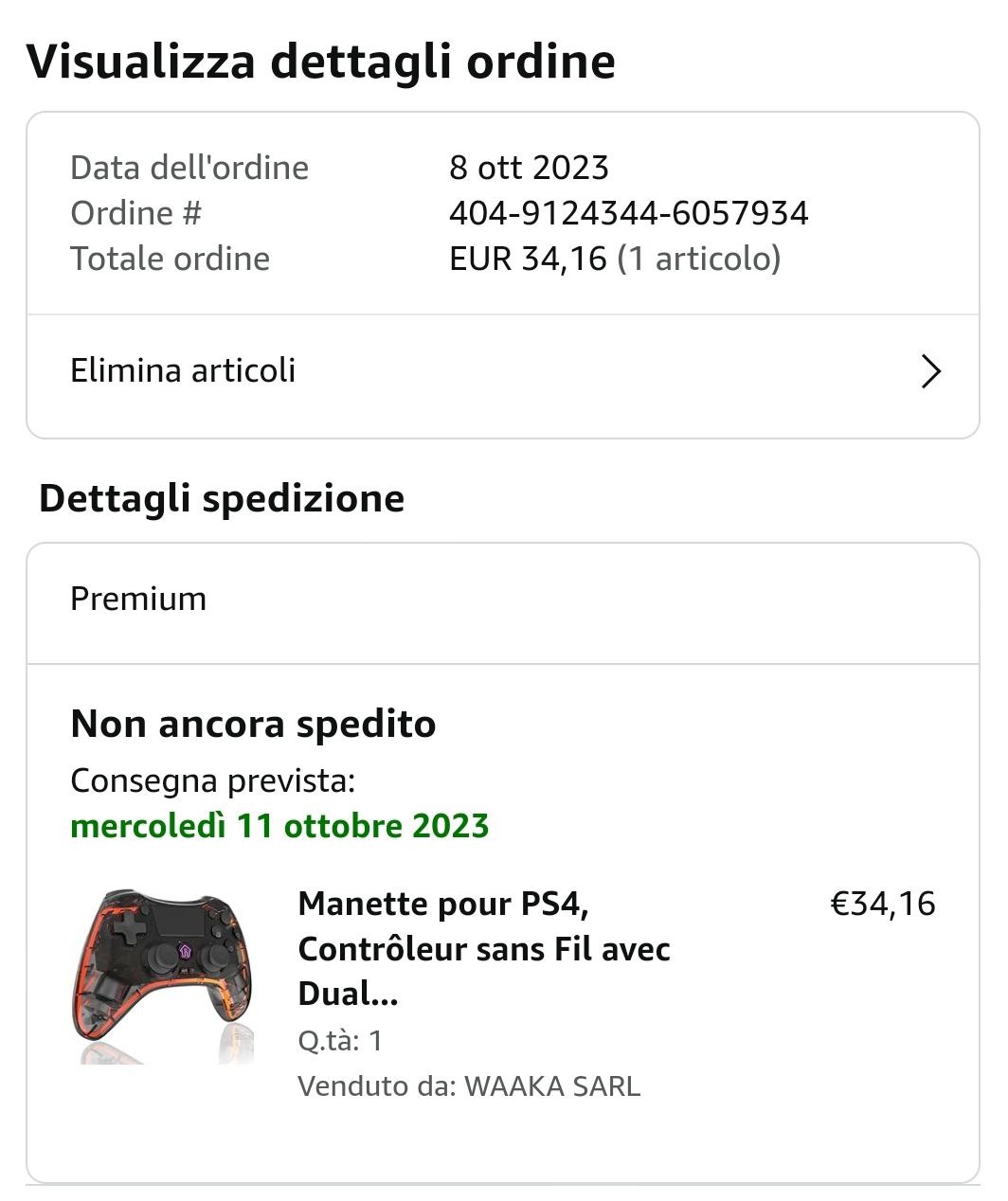
Task: Click the (1 articolo) count text
Action: (x=699, y=259)
